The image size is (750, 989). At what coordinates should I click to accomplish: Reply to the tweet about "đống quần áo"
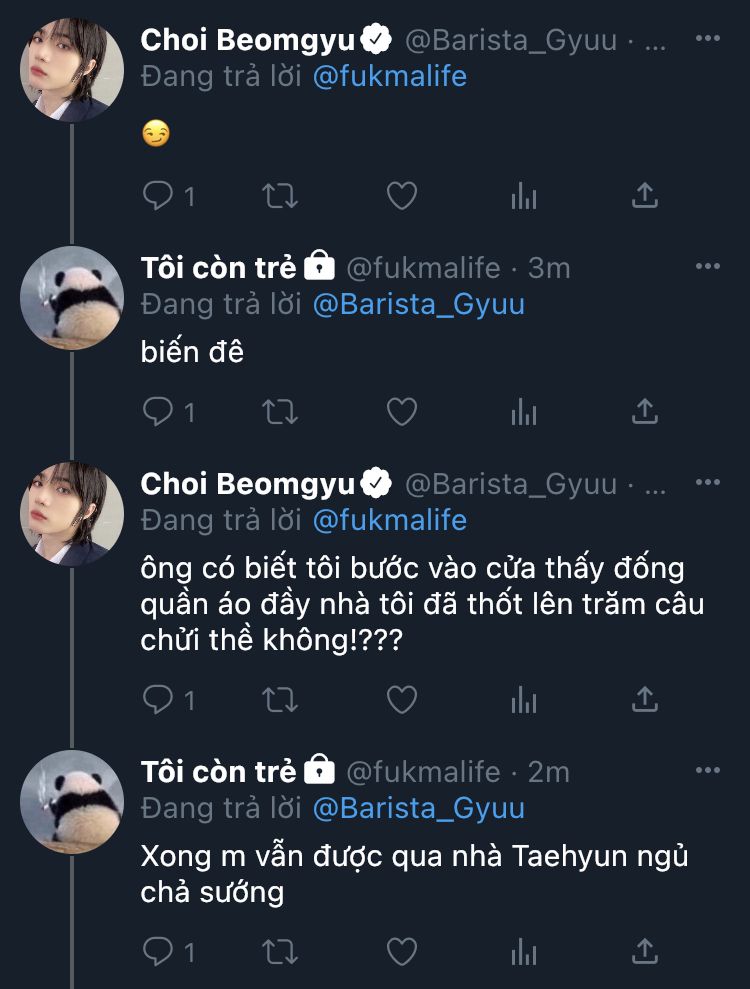[x=159, y=699]
